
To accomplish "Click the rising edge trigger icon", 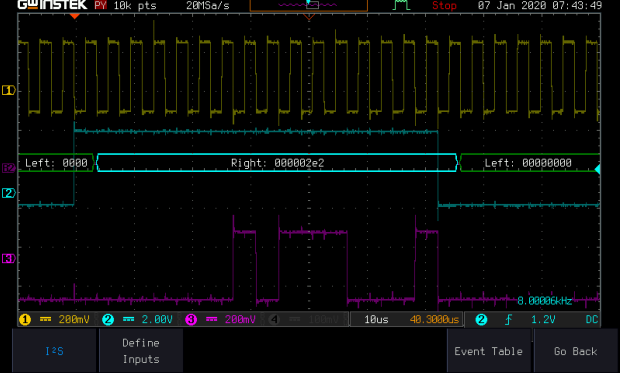I will coord(508,320).
